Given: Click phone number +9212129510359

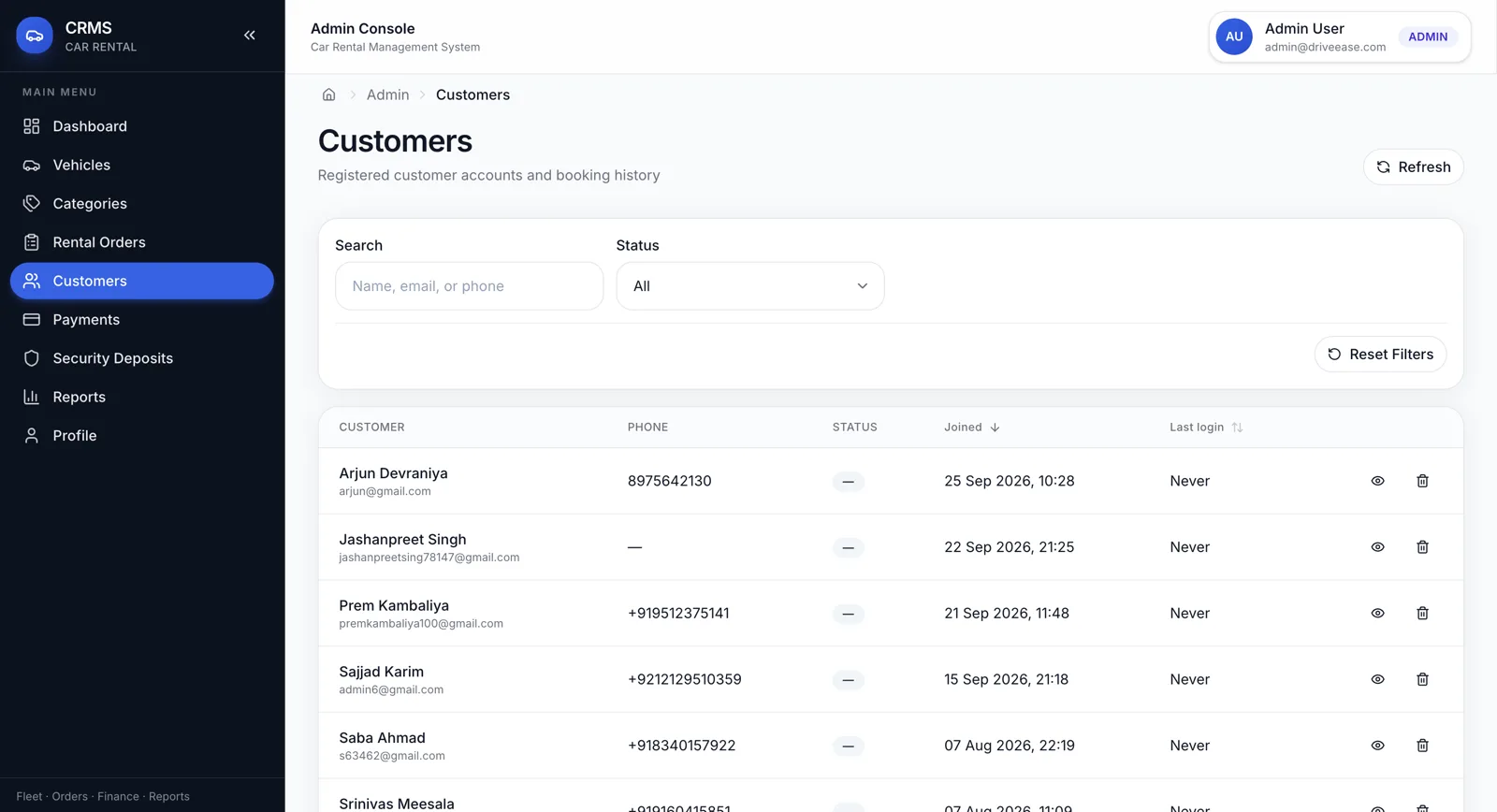Looking at the screenshot, I should (684, 679).
